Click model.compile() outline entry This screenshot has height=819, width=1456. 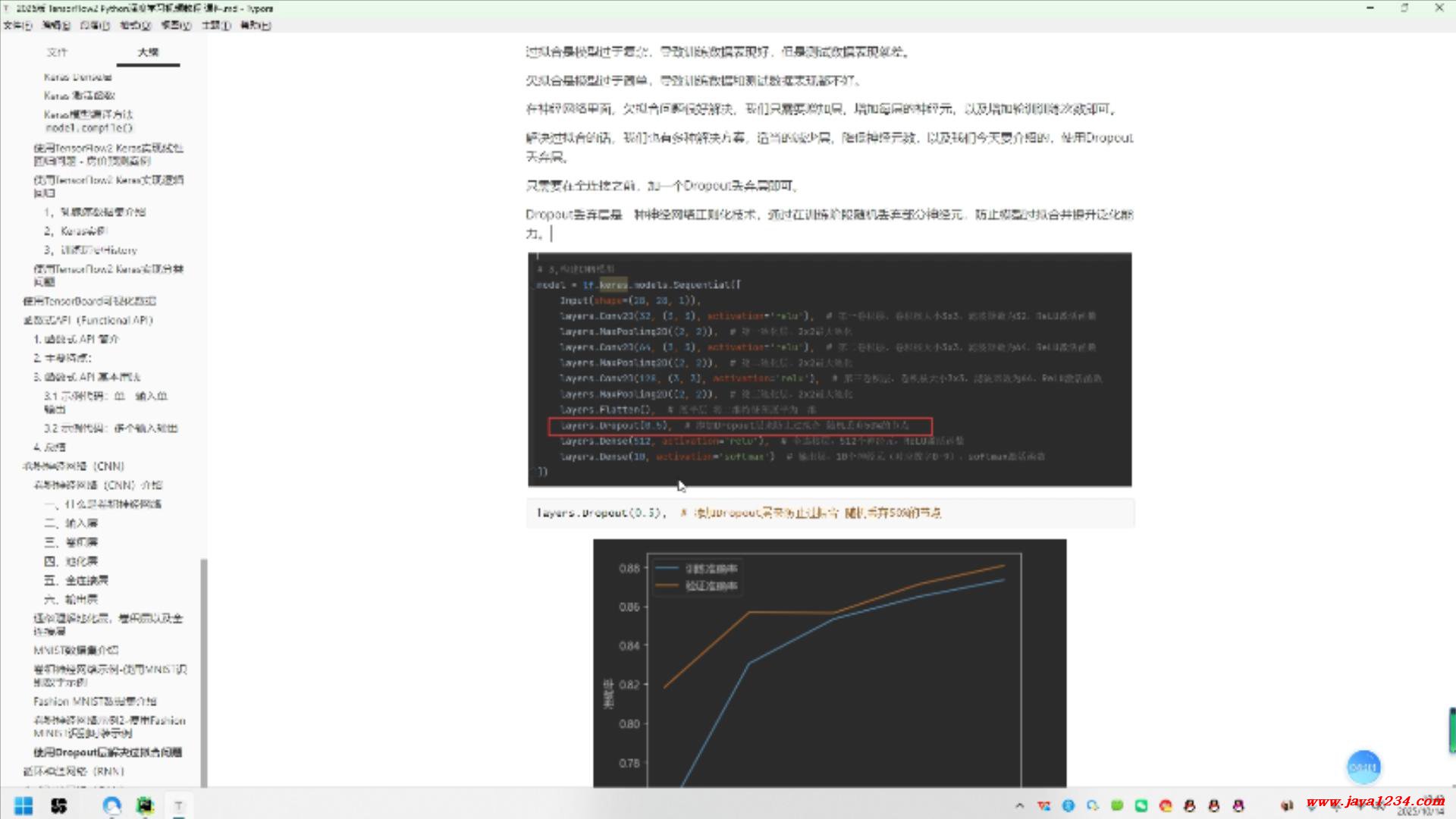[x=89, y=127]
